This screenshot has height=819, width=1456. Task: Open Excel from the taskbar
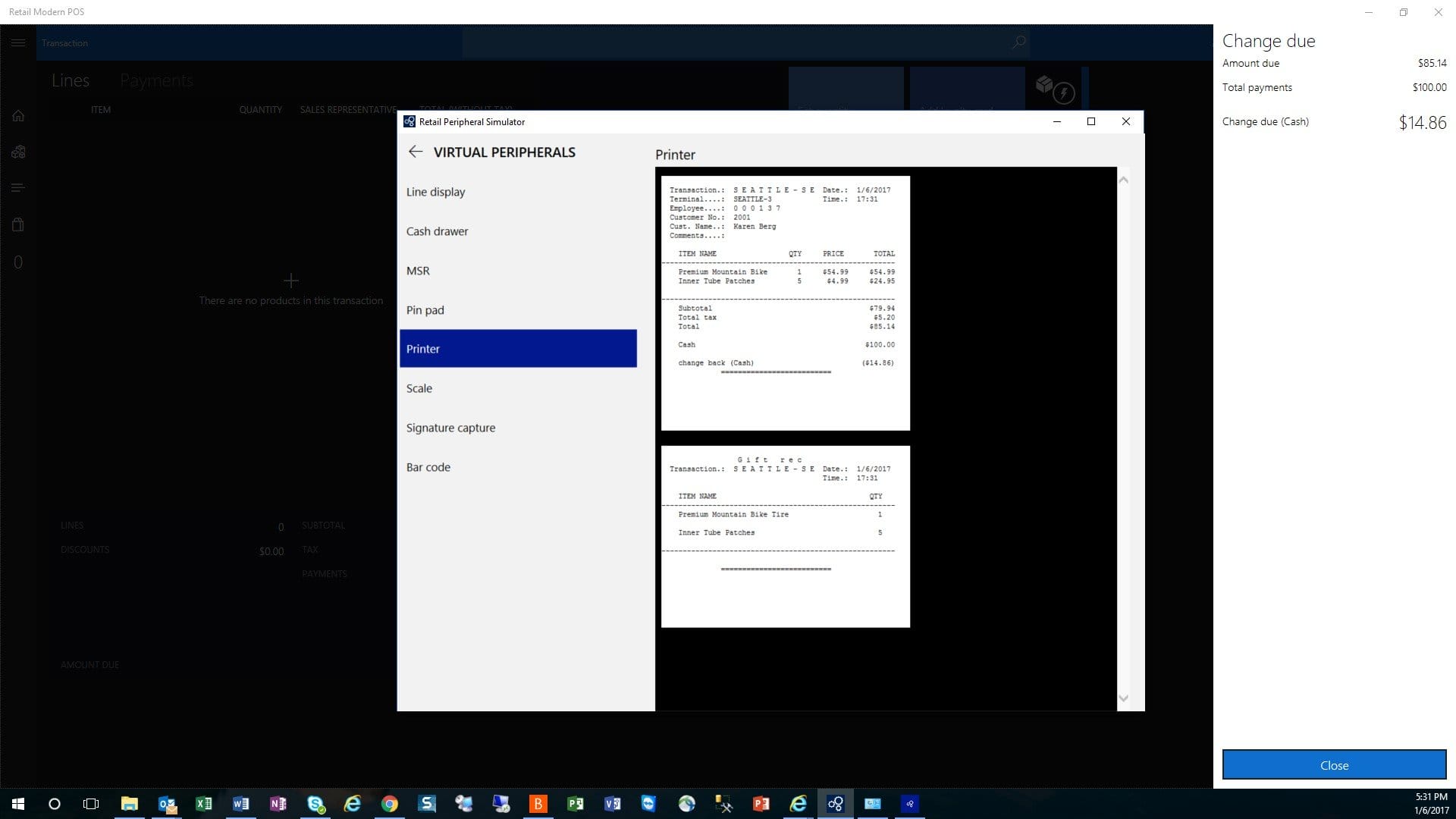[x=203, y=804]
